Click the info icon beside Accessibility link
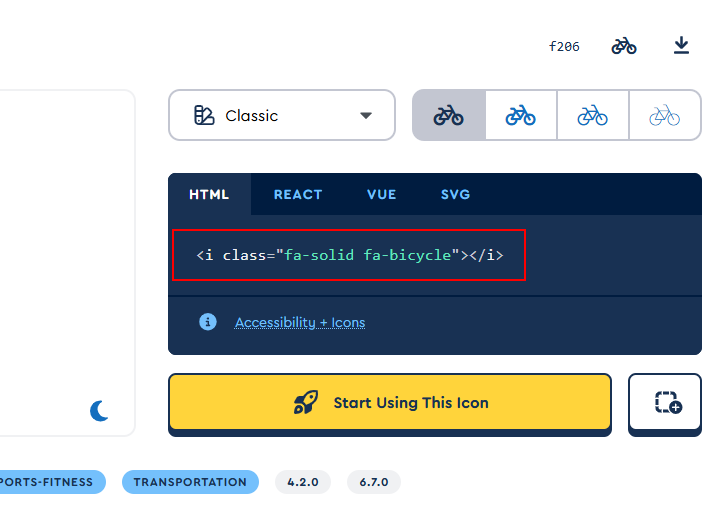This screenshot has width=728, height=515. click(208, 322)
